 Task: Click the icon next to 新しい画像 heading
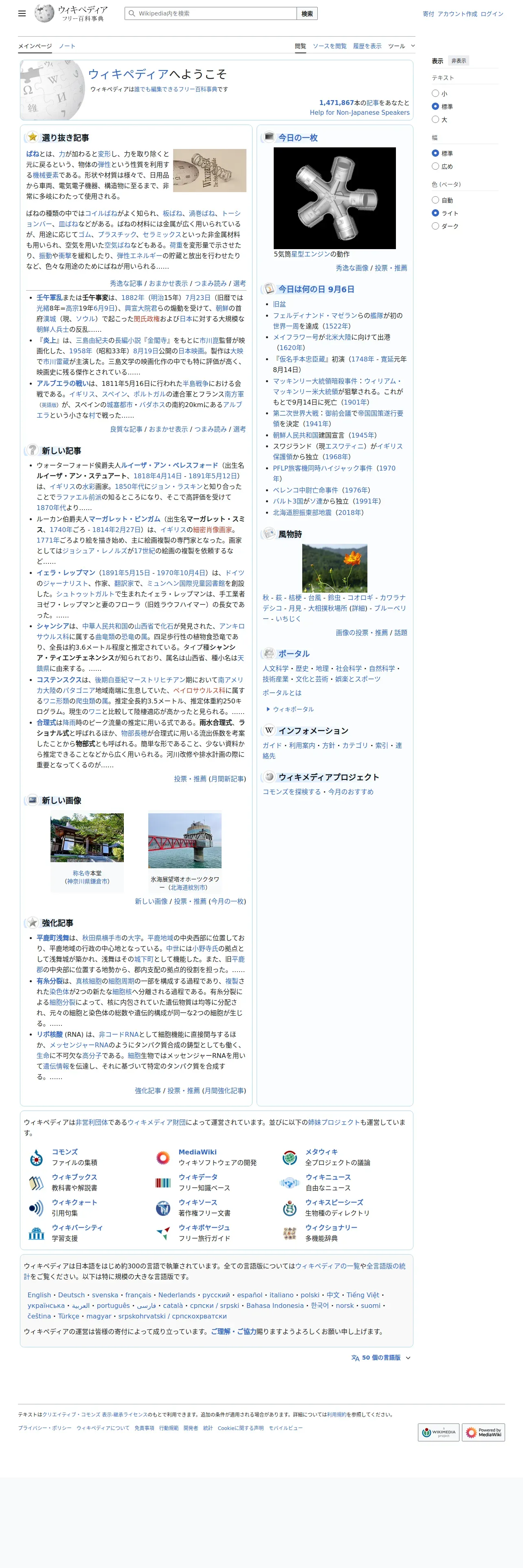32,800
